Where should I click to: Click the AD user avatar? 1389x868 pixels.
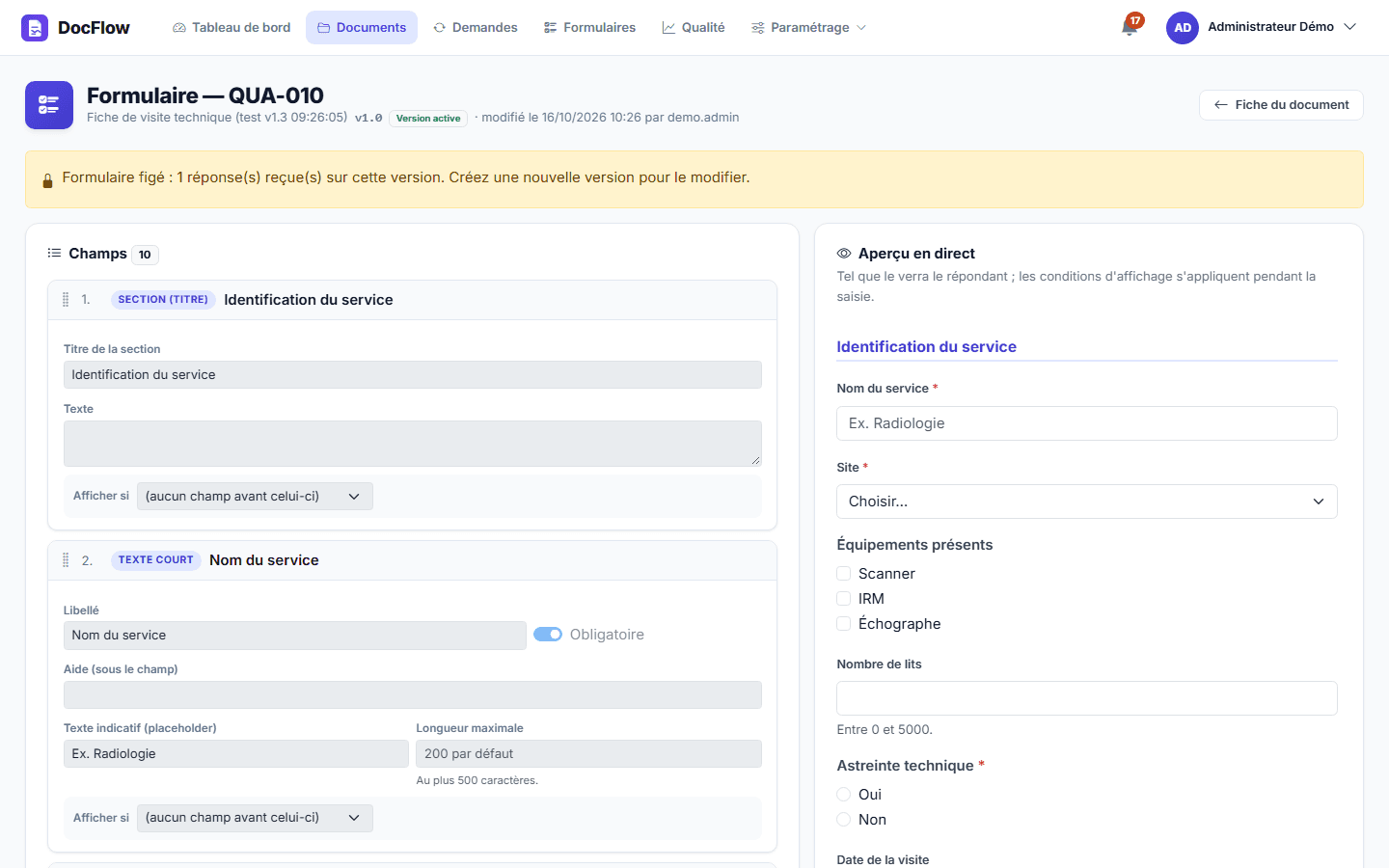[1183, 28]
